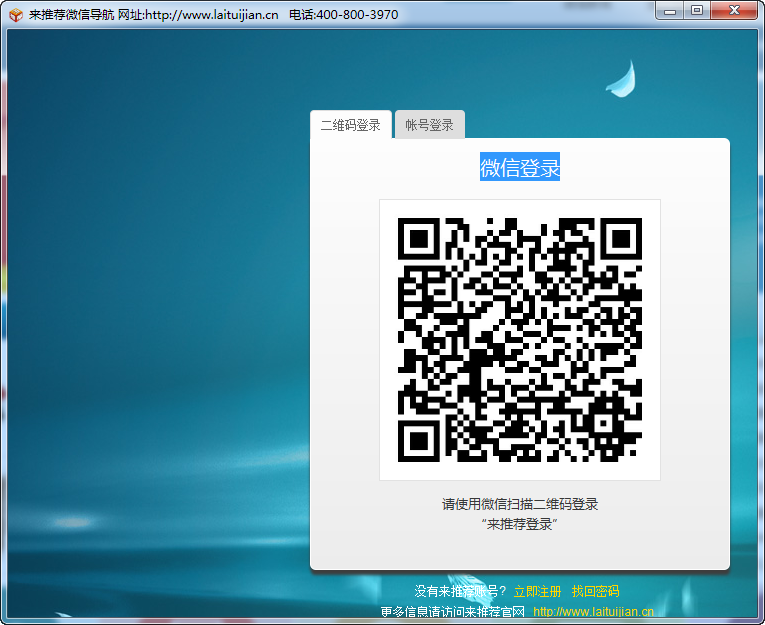Viewport: 765px width, 625px height.
Task: Click the app logo icon in title bar
Action: [x=16, y=15]
